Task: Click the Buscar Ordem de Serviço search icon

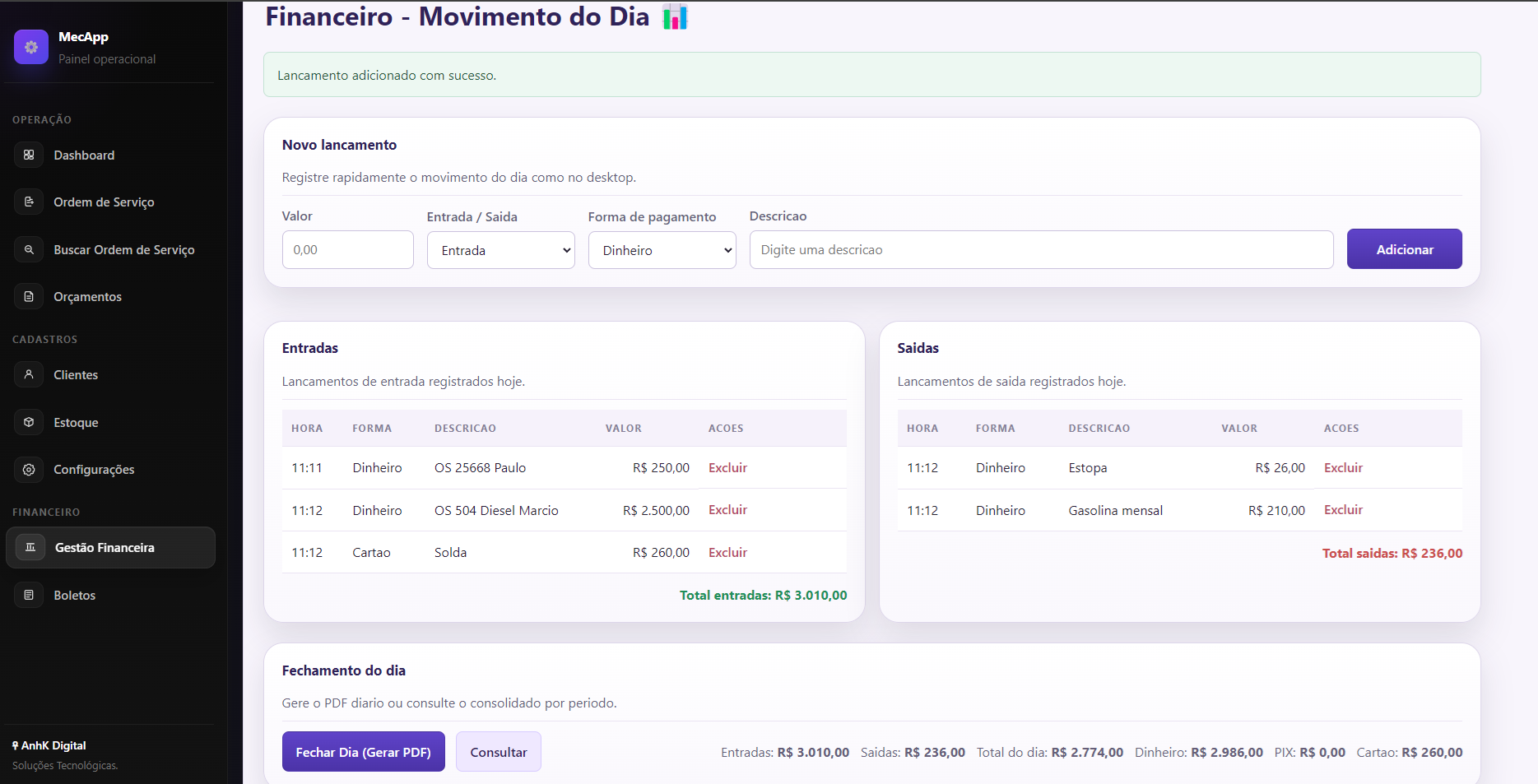Action: pyautogui.click(x=29, y=249)
